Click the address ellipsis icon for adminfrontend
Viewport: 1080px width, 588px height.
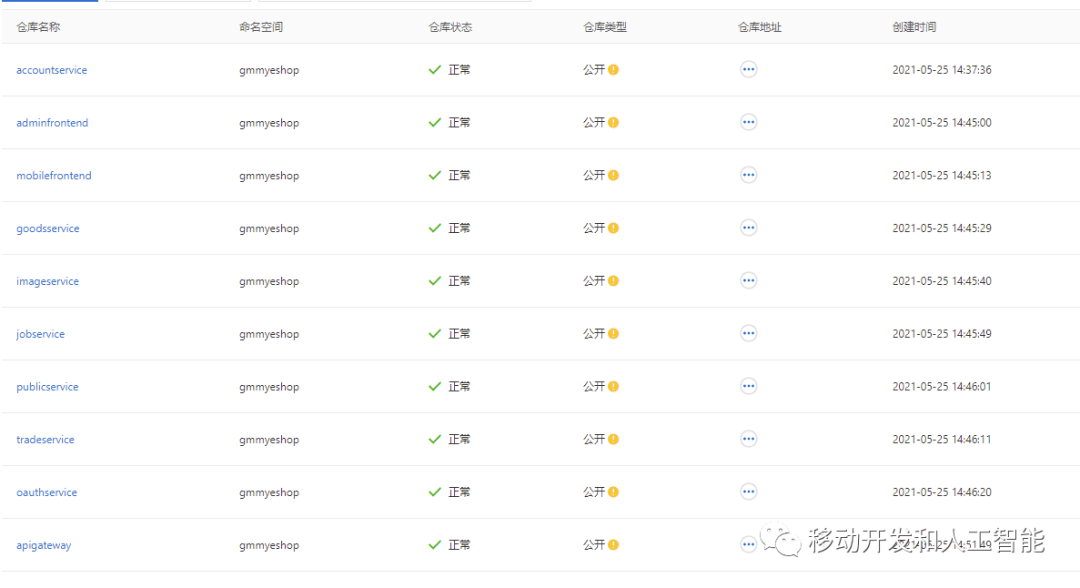[748, 122]
